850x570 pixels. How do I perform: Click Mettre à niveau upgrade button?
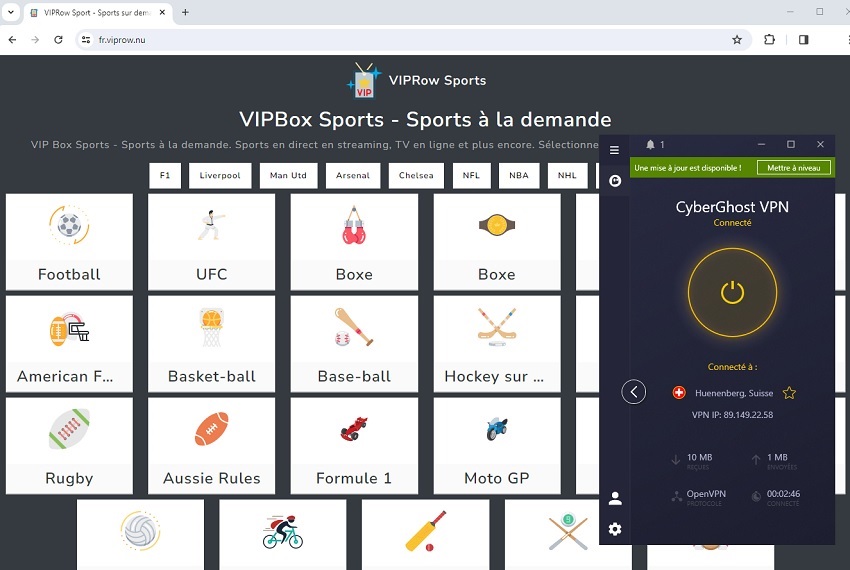[794, 168]
